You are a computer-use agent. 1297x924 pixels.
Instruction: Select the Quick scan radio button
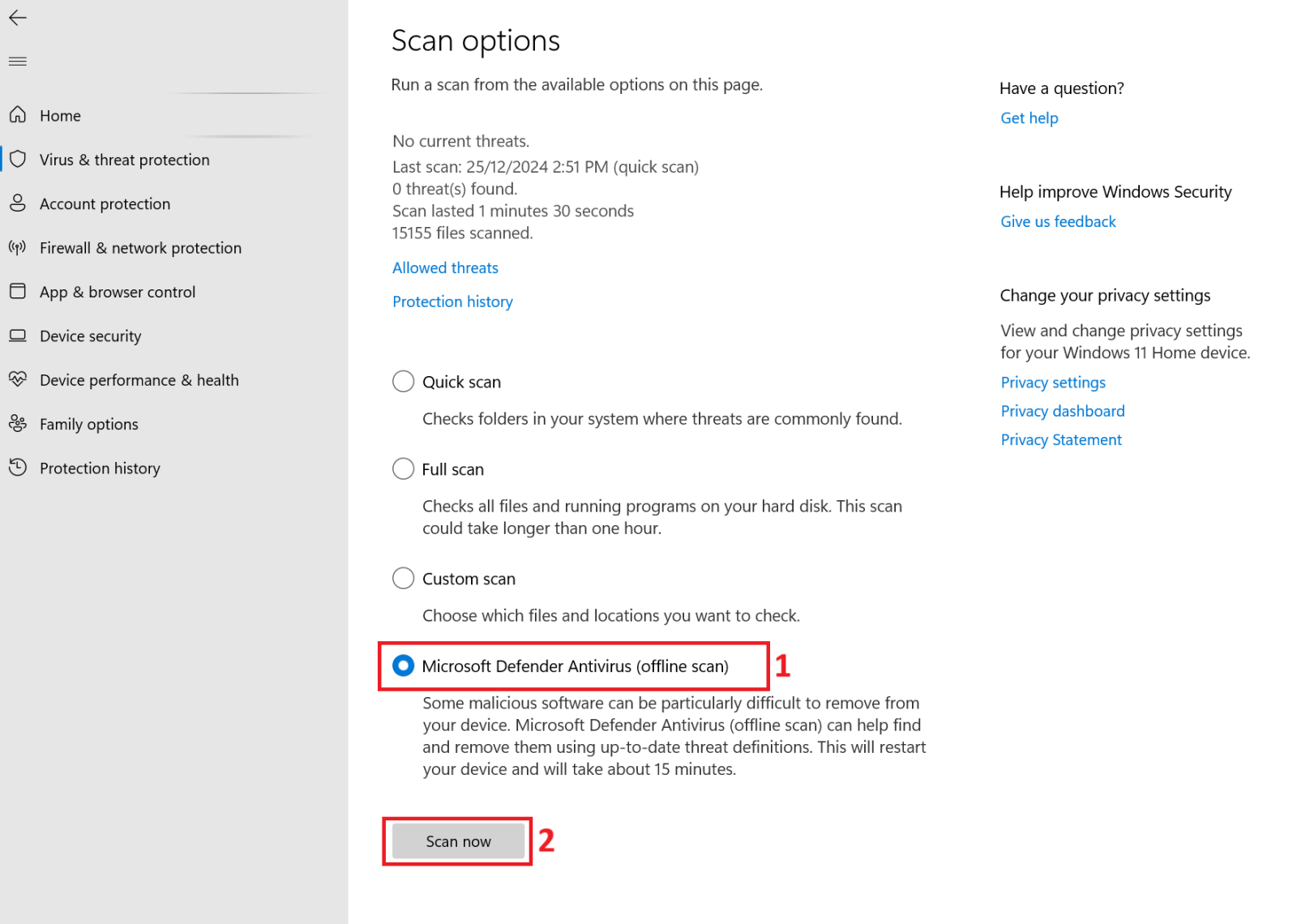[403, 381]
